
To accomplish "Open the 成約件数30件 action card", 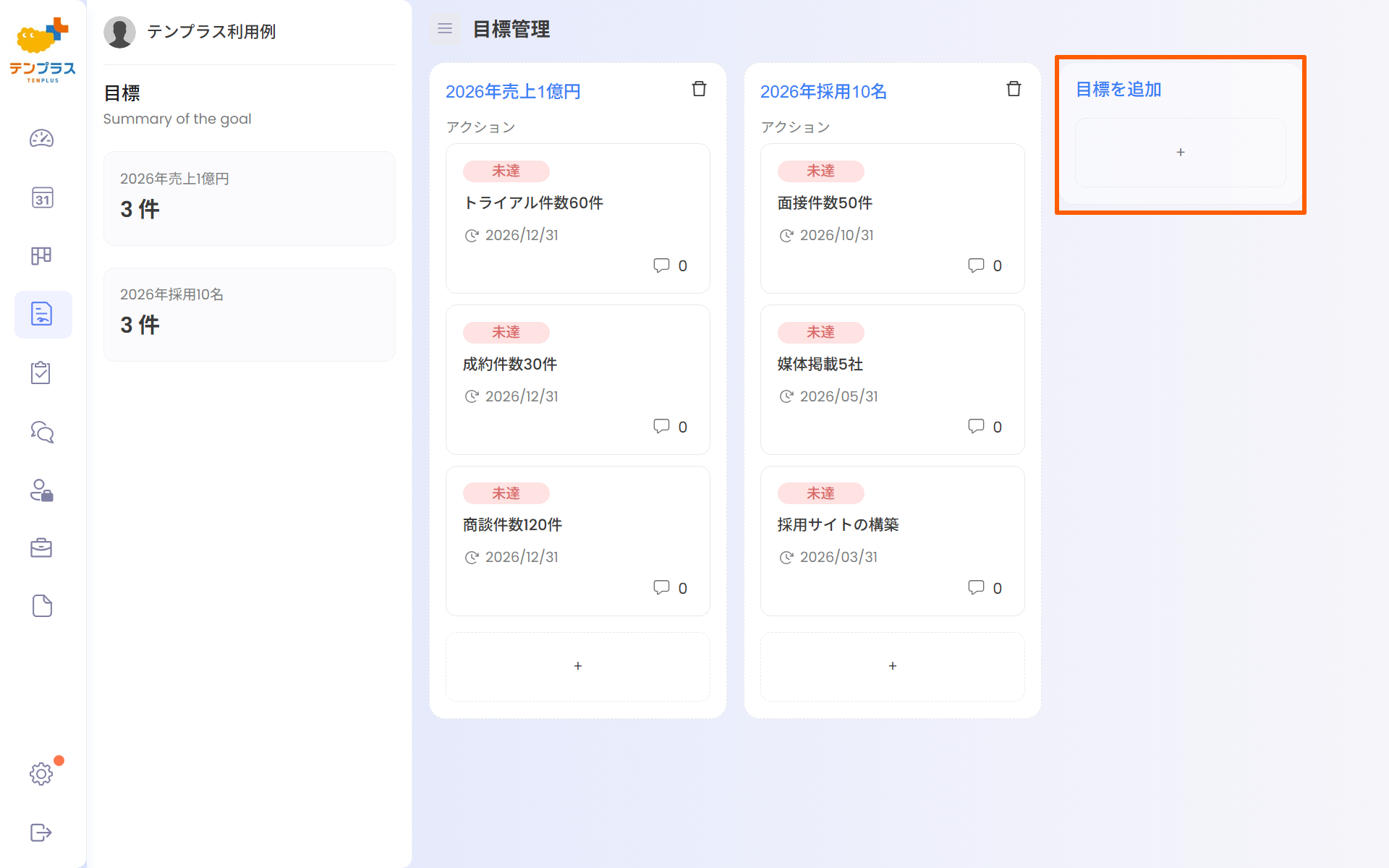I will 578,380.
